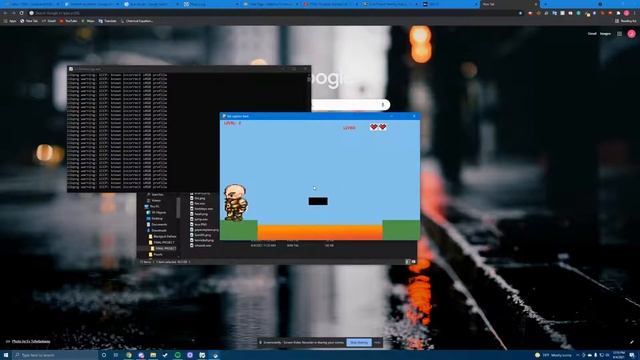This screenshot has width=640, height=360.
Task: Click the Chrome address bar
Action: (269, 13)
